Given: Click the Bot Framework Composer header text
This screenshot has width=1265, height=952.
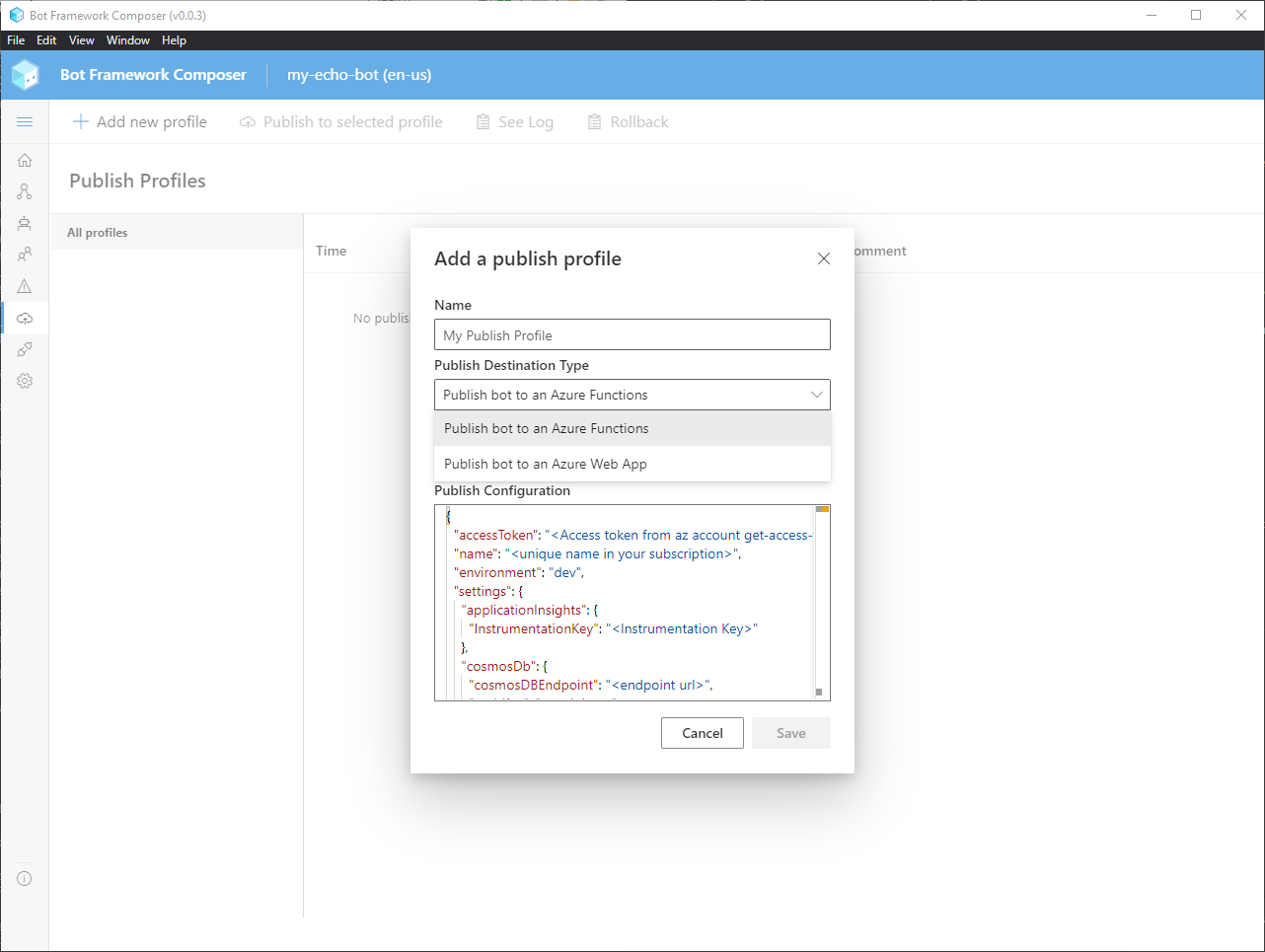Looking at the screenshot, I should (153, 75).
